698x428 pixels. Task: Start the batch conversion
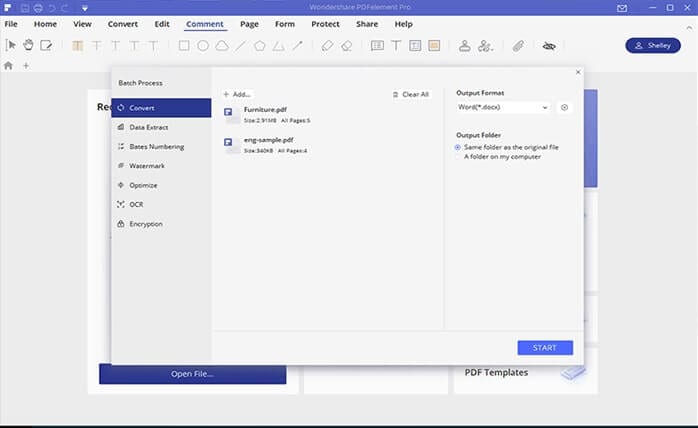click(x=545, y=348)
